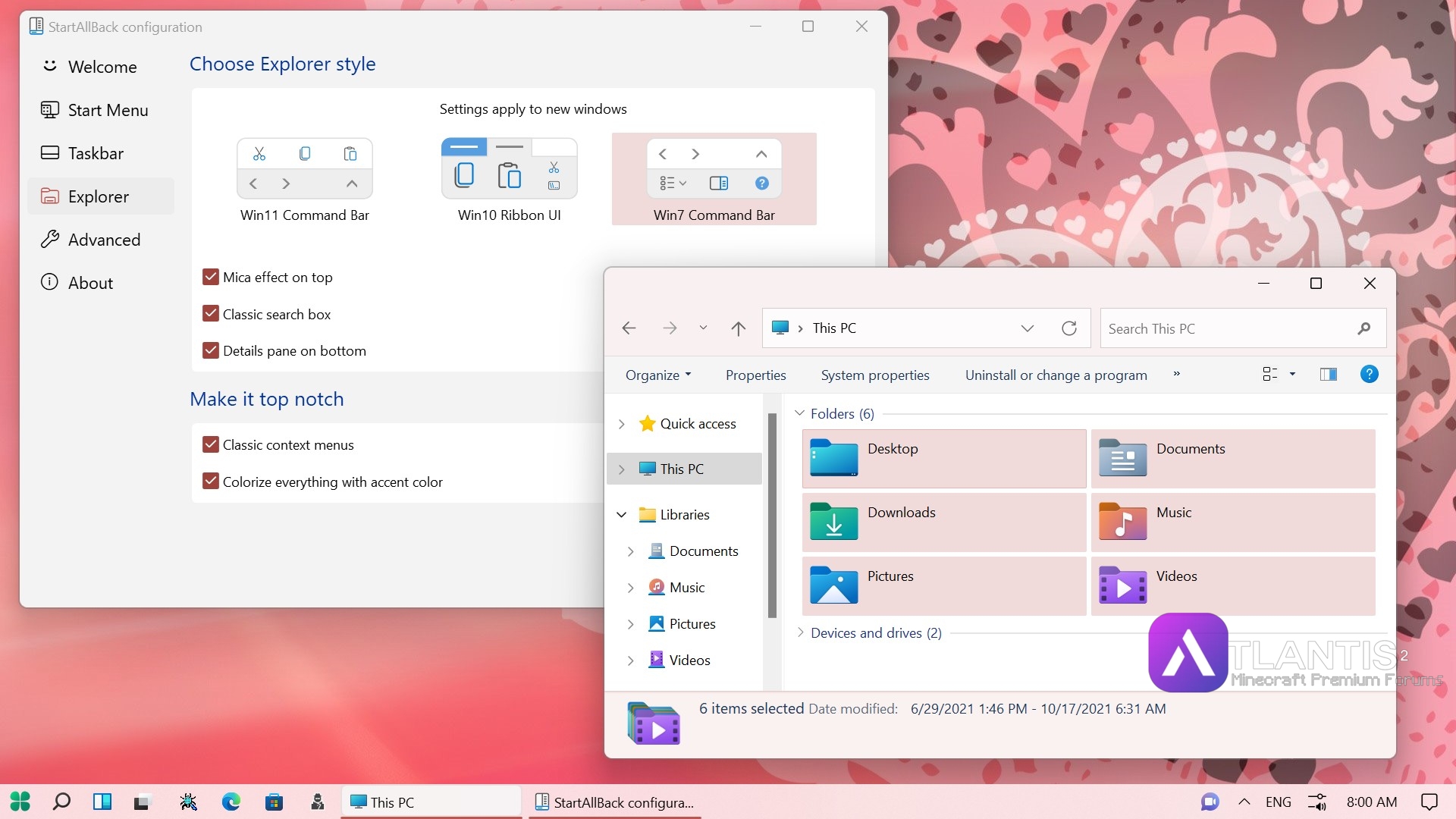Open the Windows Start button
This screenshot has height=819, width=1456.
point(20,802)
